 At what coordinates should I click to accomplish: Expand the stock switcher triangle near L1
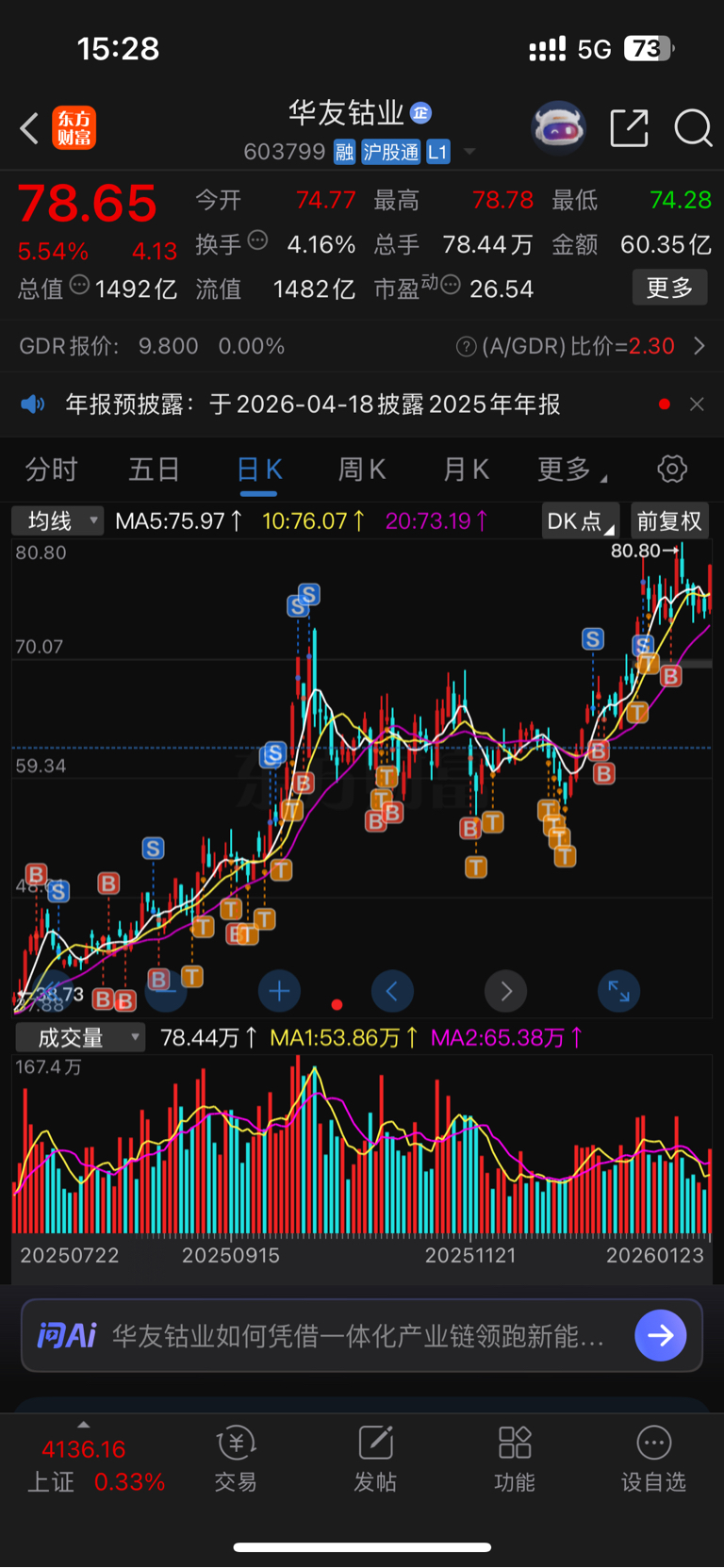[469, 152]
